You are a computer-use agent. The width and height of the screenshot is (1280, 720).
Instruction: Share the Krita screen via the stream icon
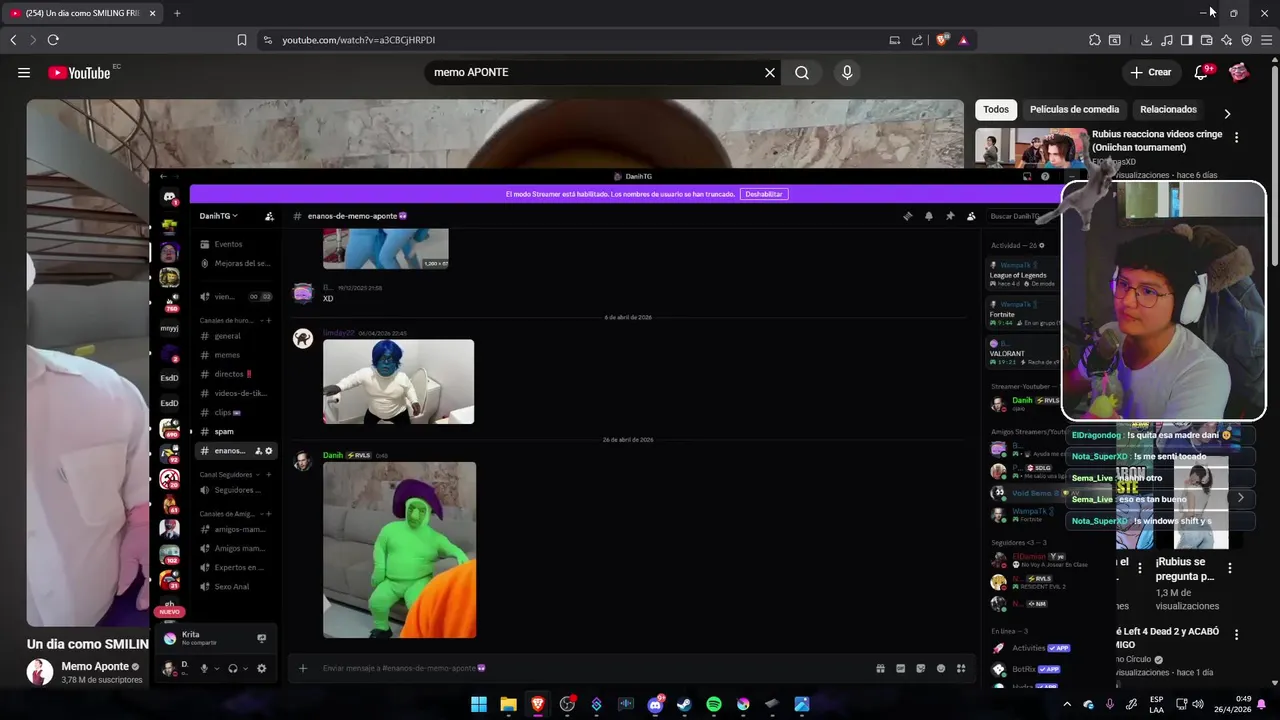pyautogui.click(x=262, y=638)
